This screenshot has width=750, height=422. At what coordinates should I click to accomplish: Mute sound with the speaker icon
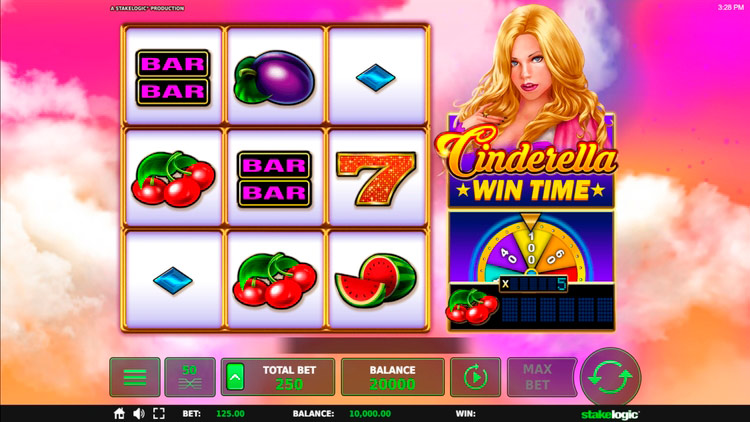click(x=139, y=413)
